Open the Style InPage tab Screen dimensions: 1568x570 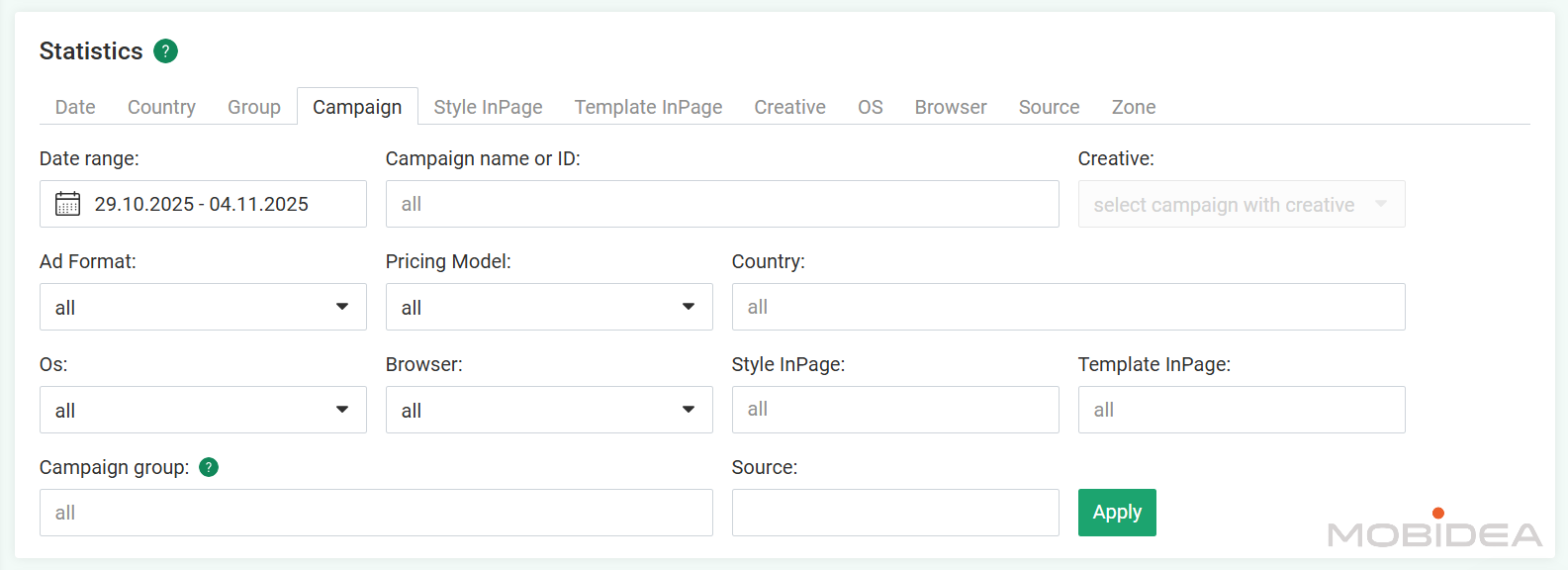tap(488, 107)
